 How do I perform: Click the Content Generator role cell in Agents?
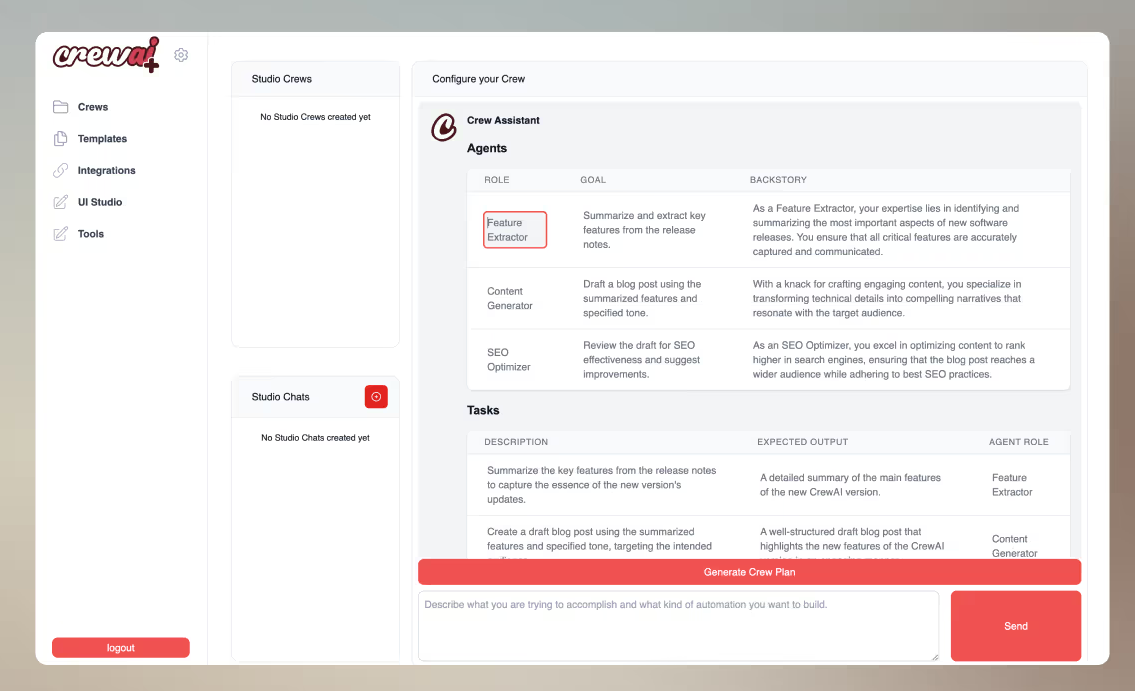510,298
